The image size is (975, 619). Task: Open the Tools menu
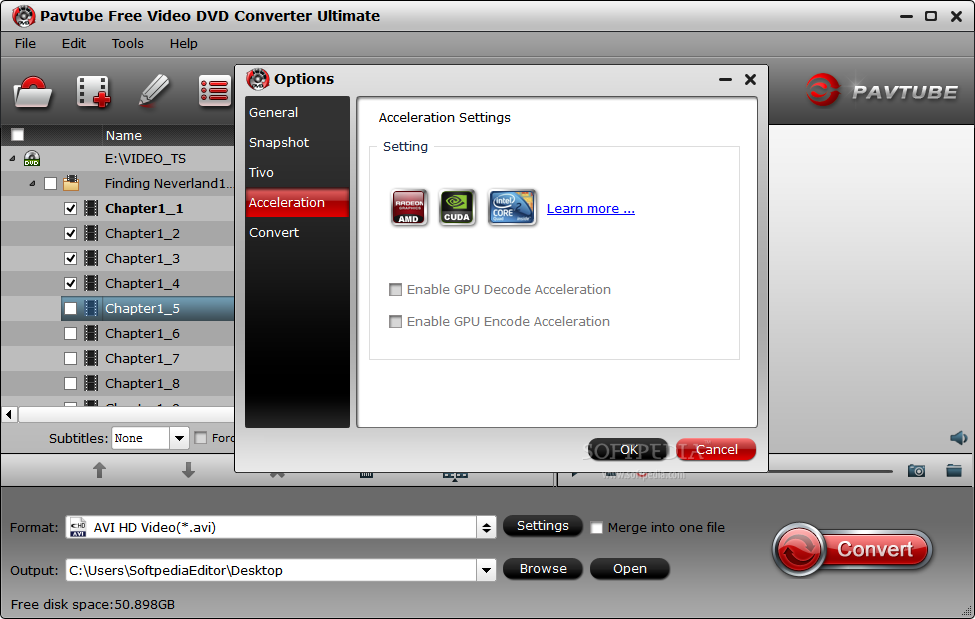127,44
